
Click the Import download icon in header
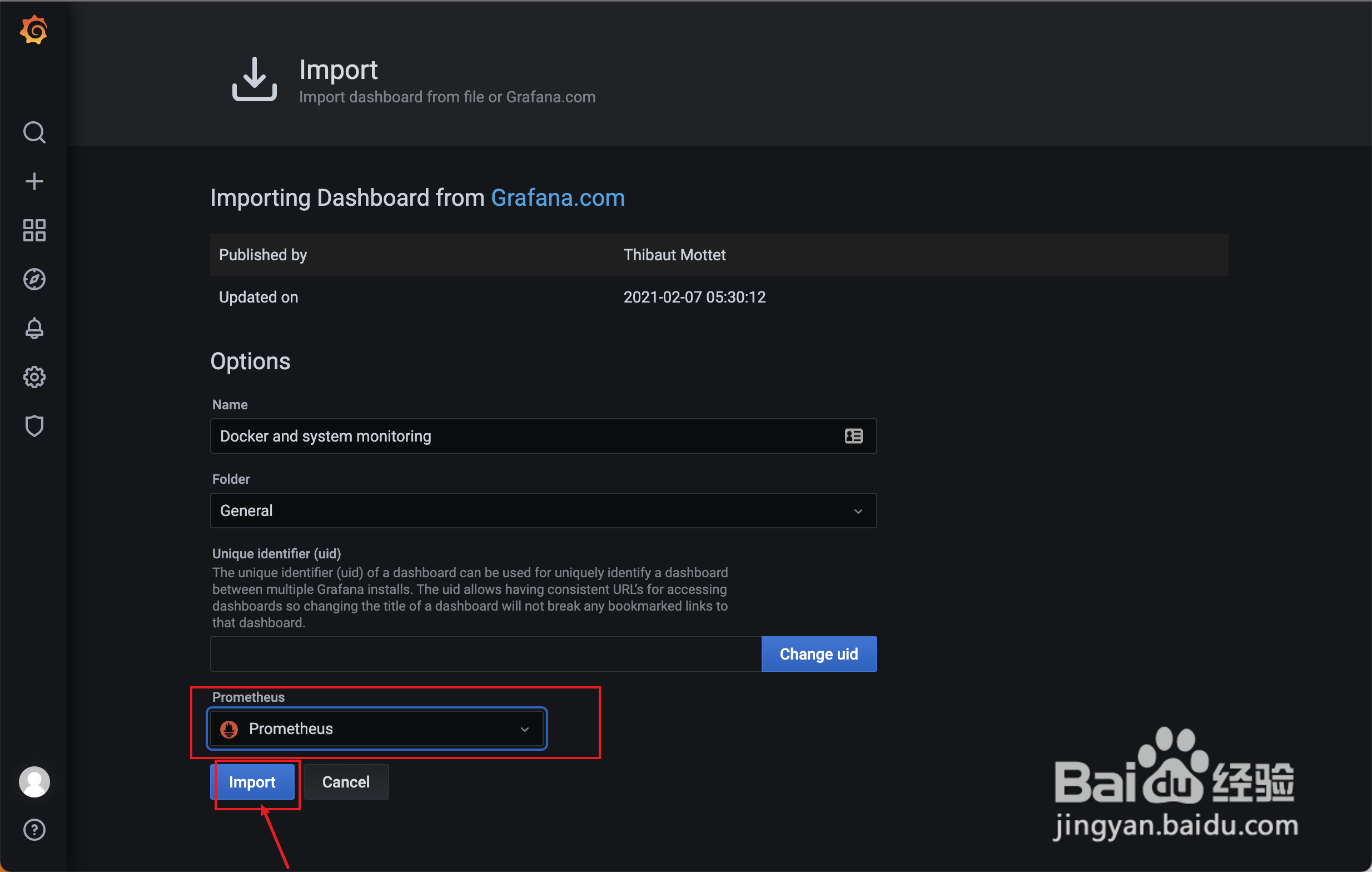click(x=254, y=79)
